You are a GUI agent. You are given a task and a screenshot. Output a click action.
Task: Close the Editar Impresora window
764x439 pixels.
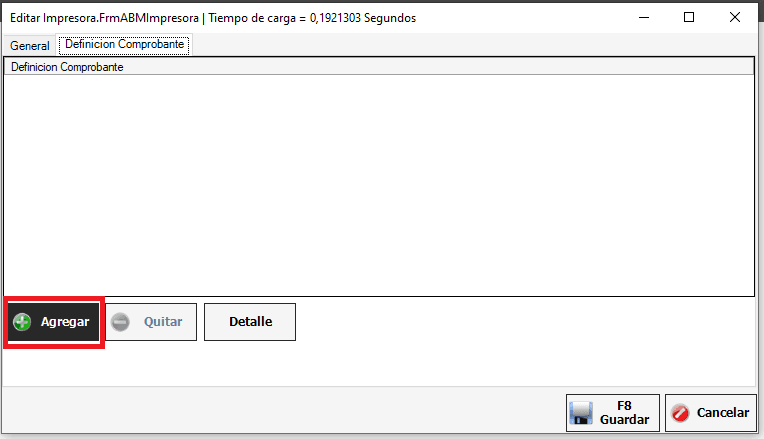[x=735, y=18]
